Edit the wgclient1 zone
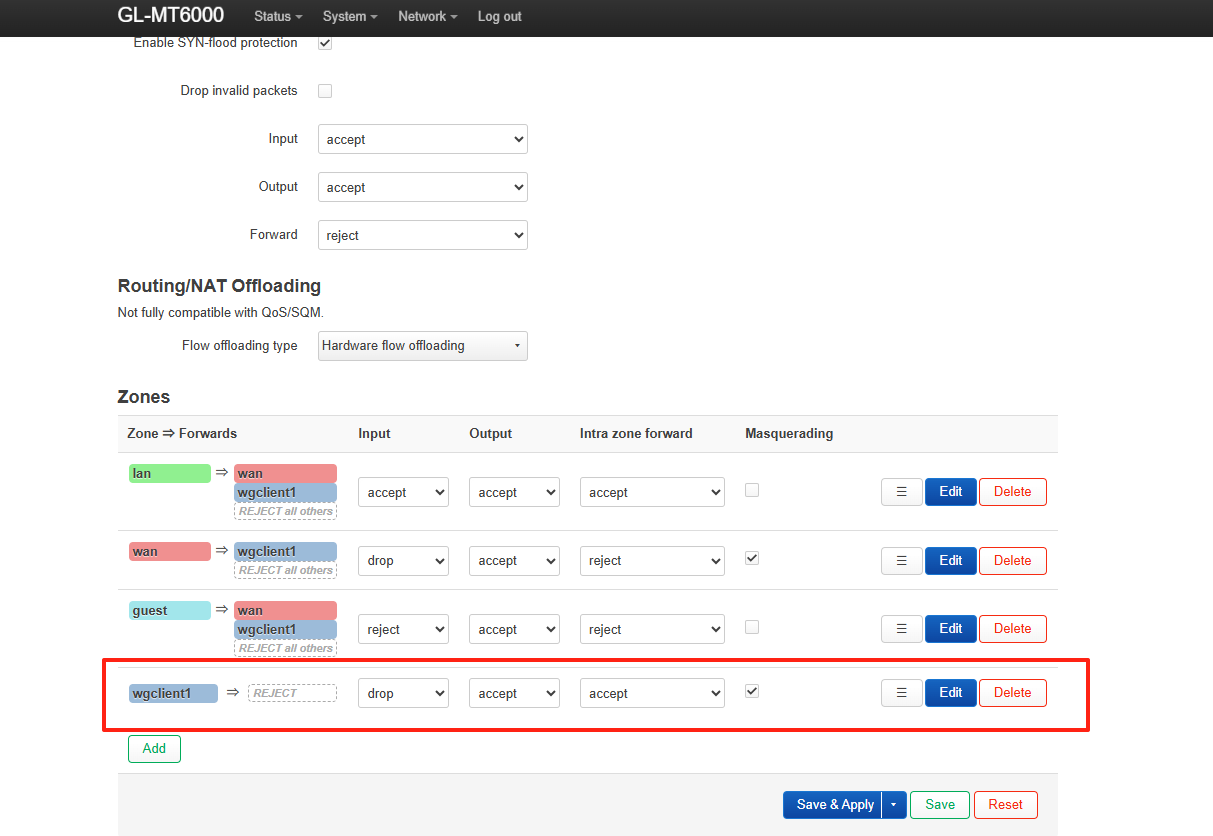This screenshot has height=836, width=1213. tap(950, 693)
